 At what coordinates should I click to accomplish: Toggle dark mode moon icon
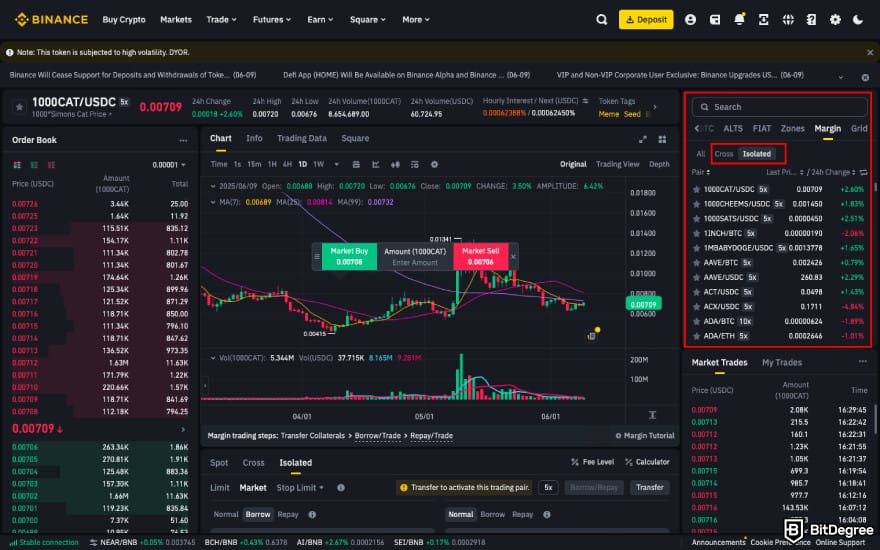point(858,20)
